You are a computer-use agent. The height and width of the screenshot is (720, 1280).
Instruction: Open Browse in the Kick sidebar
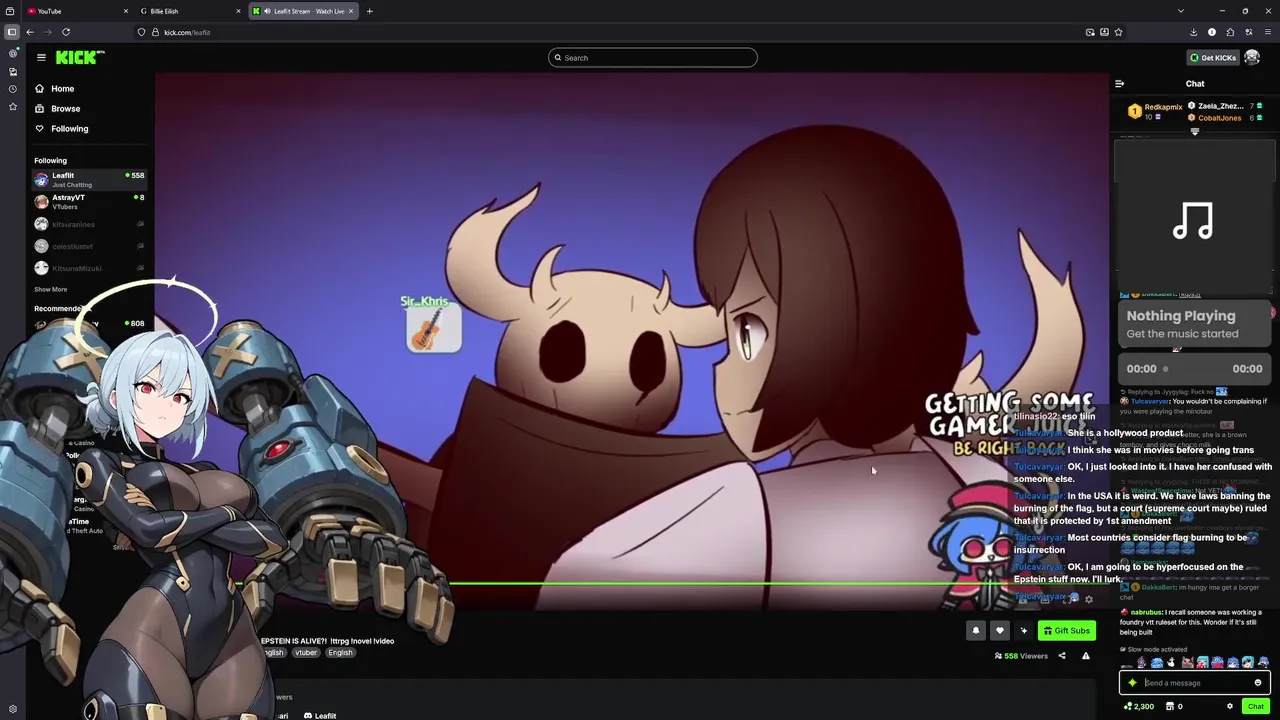(58, 108)
